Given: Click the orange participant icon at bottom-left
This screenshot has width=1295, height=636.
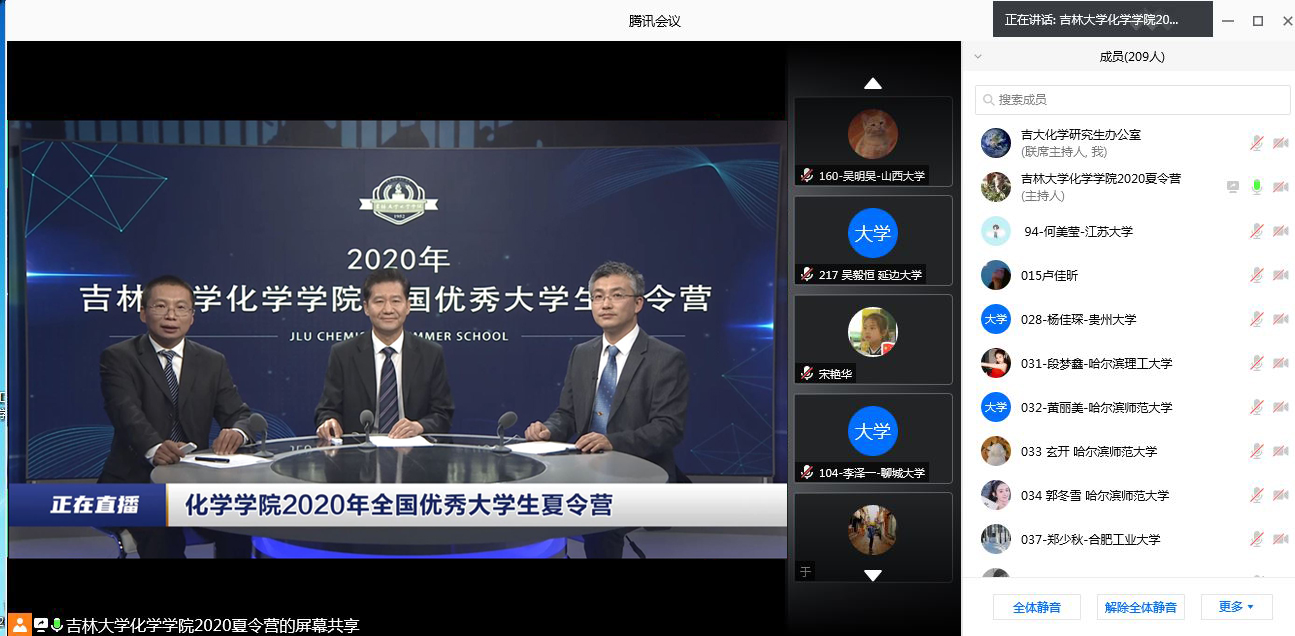Looking at the screenshot, I should coord(19,625).
